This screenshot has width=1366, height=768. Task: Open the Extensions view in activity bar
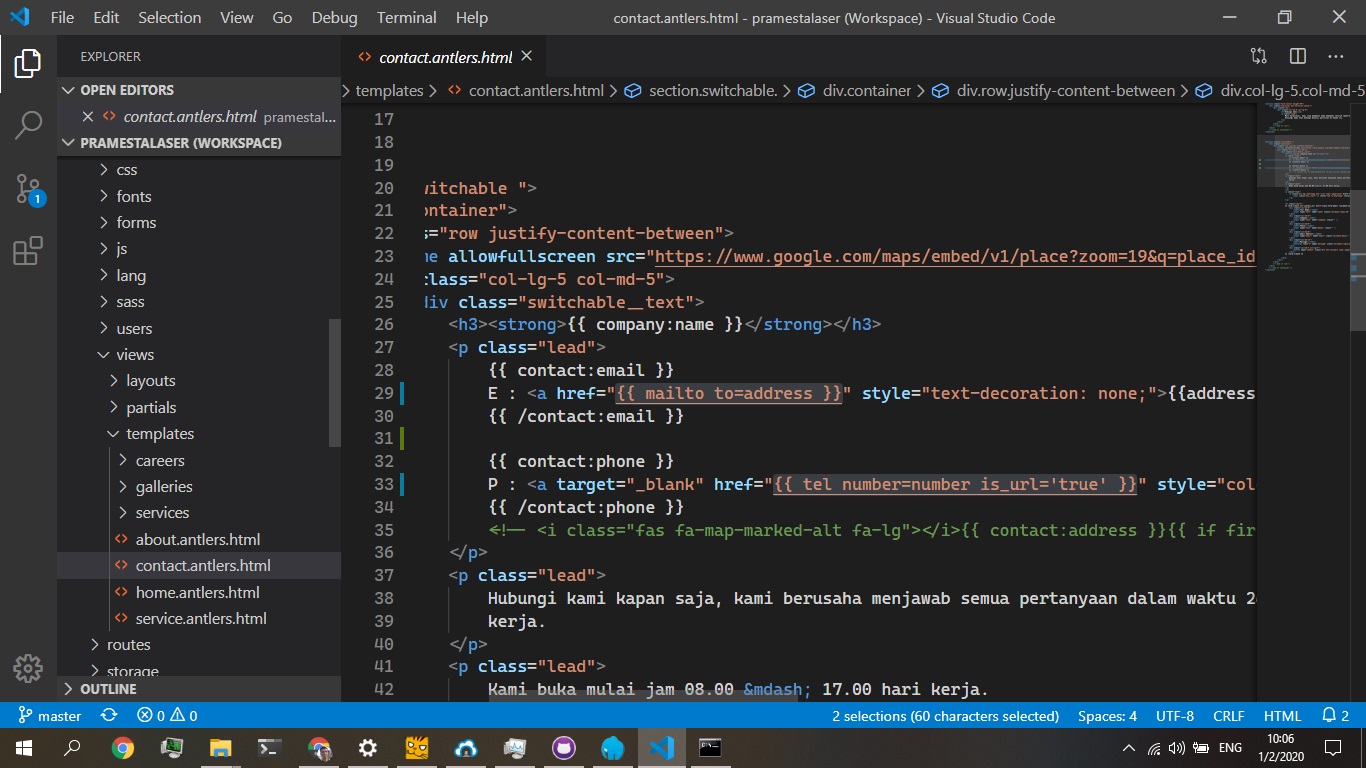[28, 250]
